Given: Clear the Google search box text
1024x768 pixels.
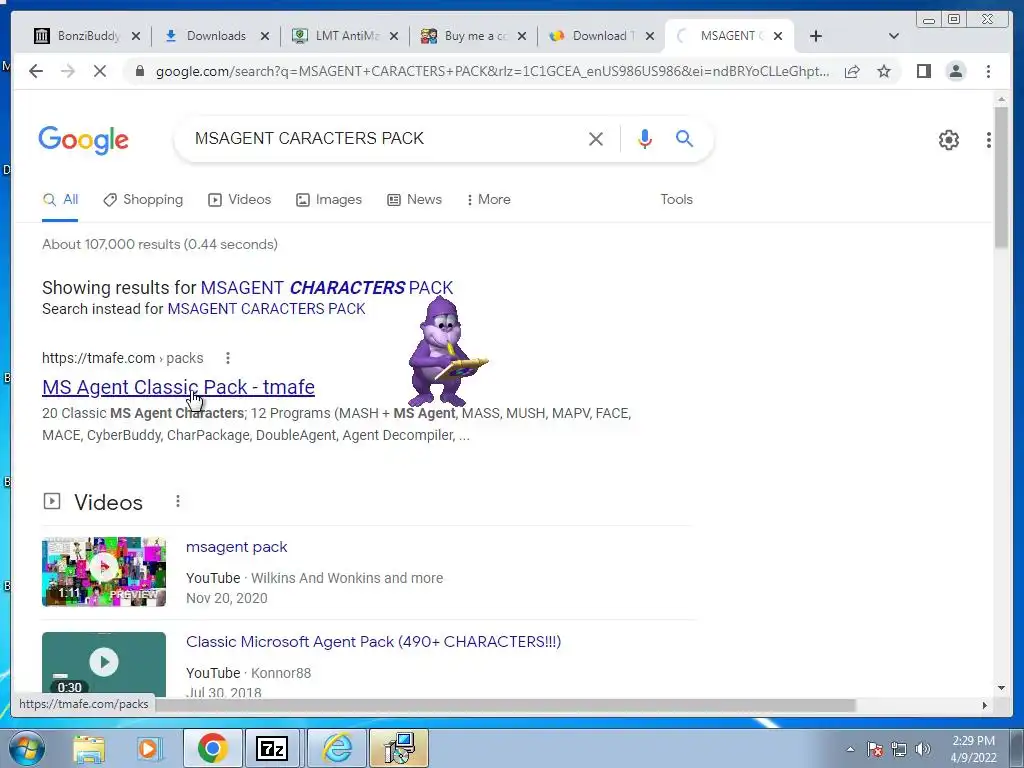Looking at the screenshot, I should coord(596,138).
